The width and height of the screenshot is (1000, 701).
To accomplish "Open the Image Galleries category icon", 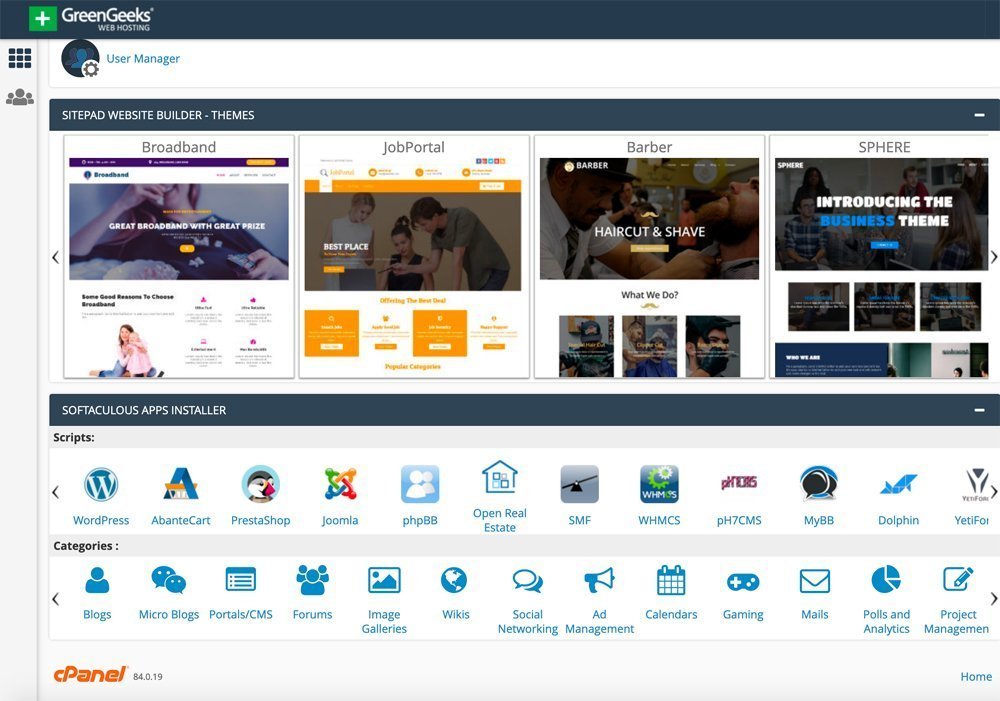I will (x=384, y=580).
